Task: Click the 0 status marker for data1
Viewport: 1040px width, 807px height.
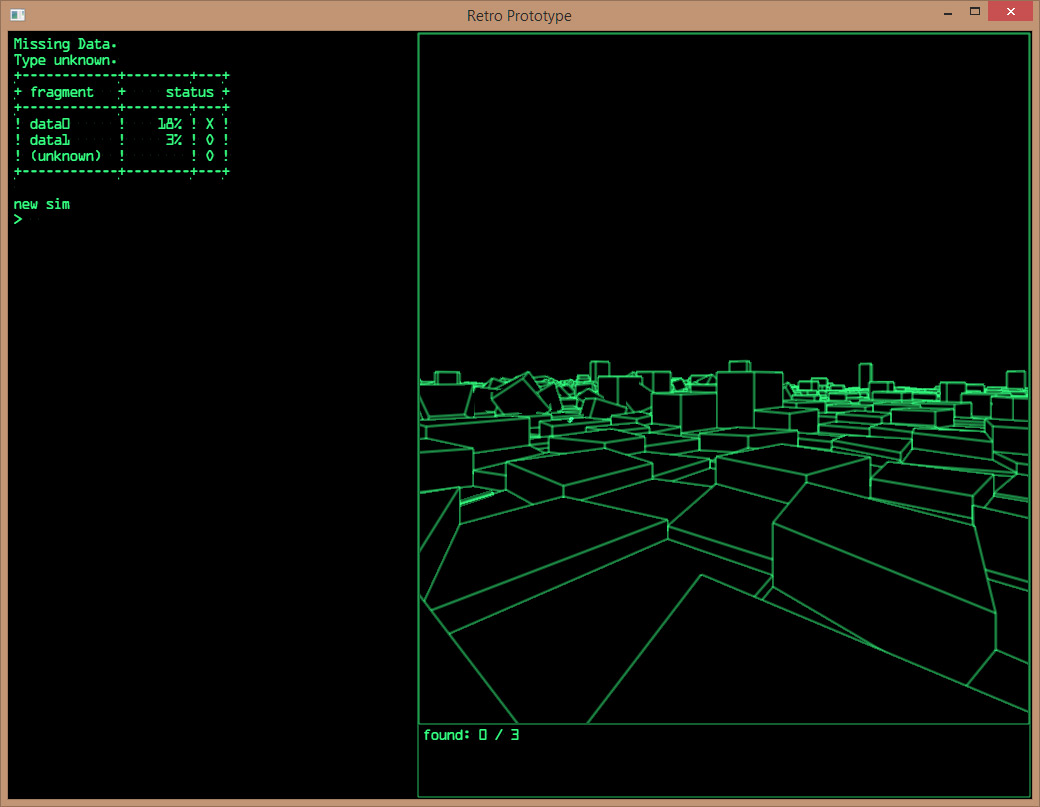Action: [210, 140]
